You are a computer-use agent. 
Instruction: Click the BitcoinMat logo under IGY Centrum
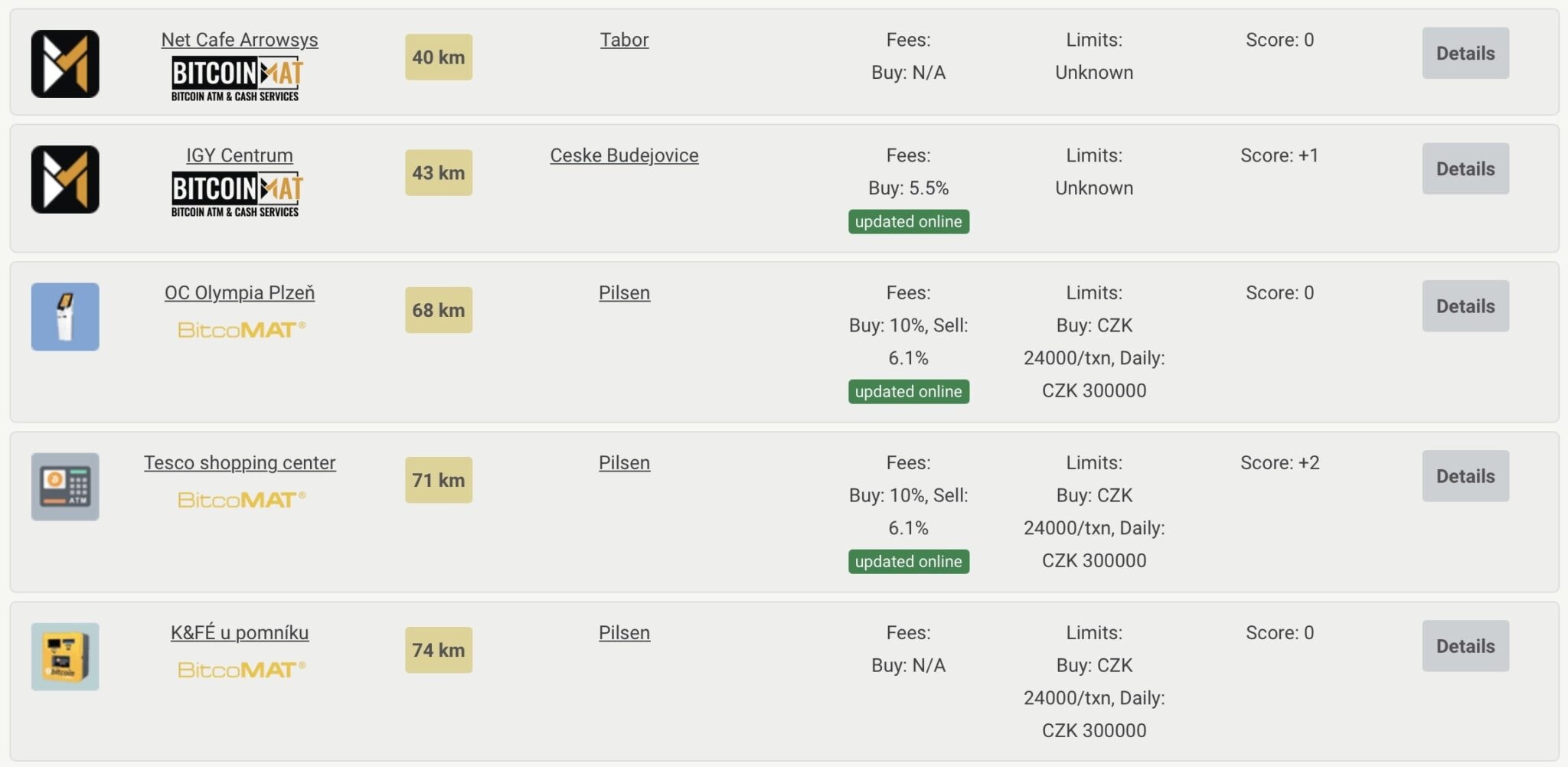coord(237,194)
